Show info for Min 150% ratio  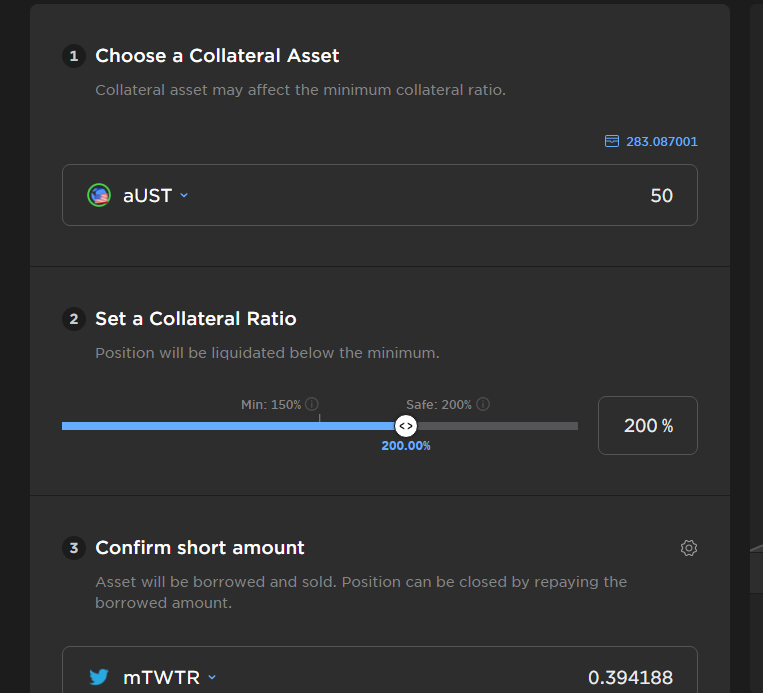pyautogui.click(x=311, y=404)
